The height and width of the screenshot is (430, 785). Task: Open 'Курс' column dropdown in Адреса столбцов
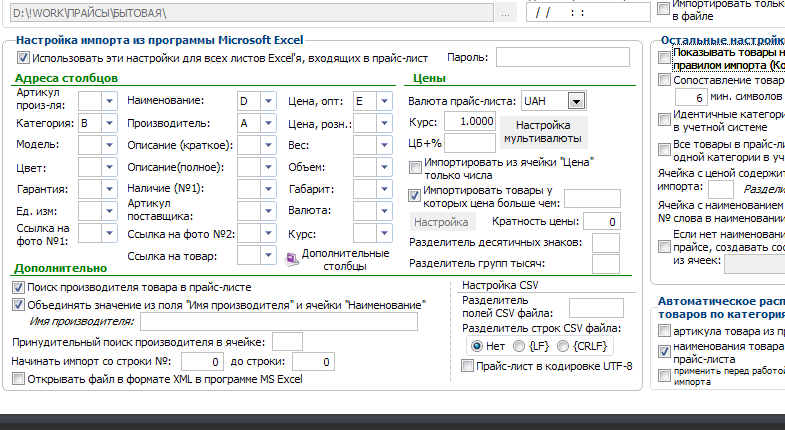(x=384, y=233)
